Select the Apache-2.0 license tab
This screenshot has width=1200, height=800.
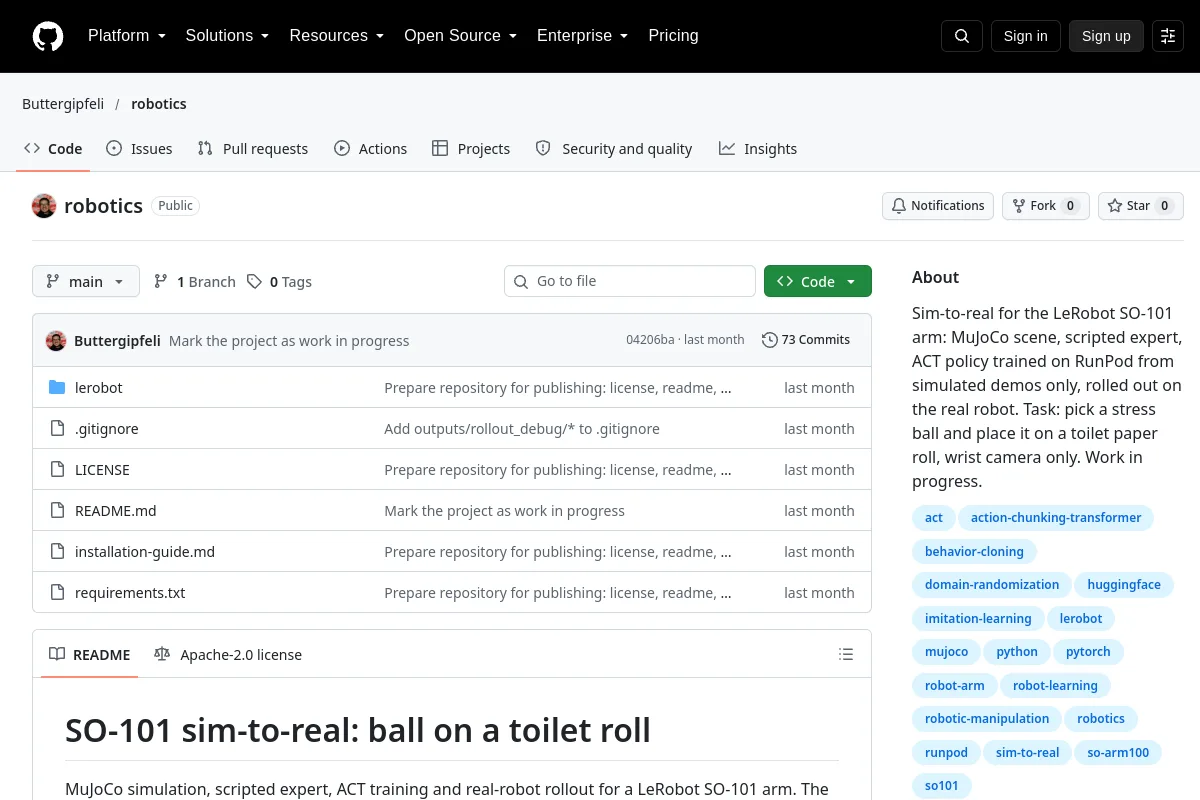(x=228, y=655)
